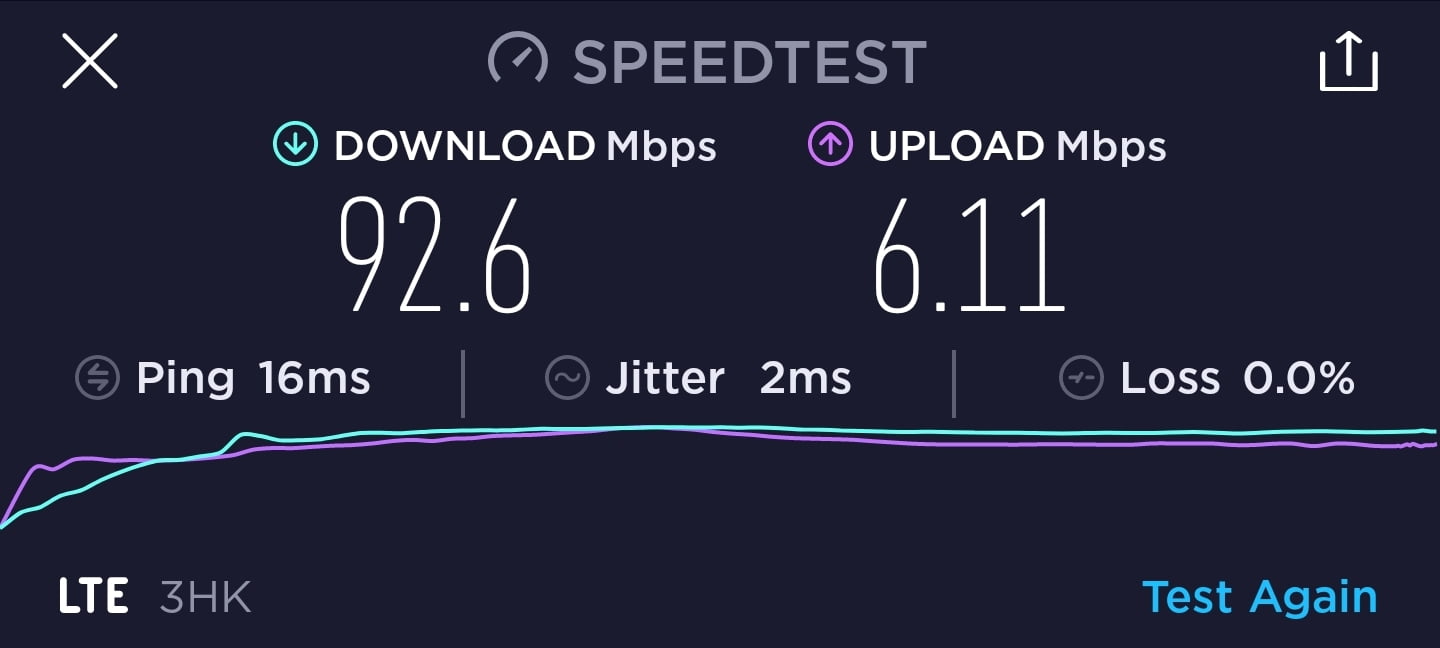Tap the share results icon
Viewport: 1440px width, 648px height.
coord(1349,62)
